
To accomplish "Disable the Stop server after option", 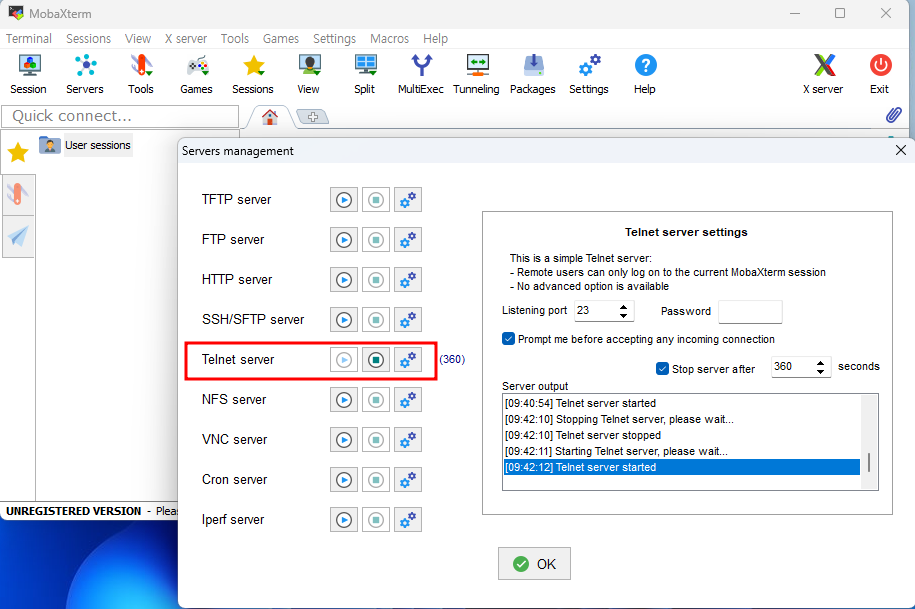I will pyautogui.click(x=662, y=368).
